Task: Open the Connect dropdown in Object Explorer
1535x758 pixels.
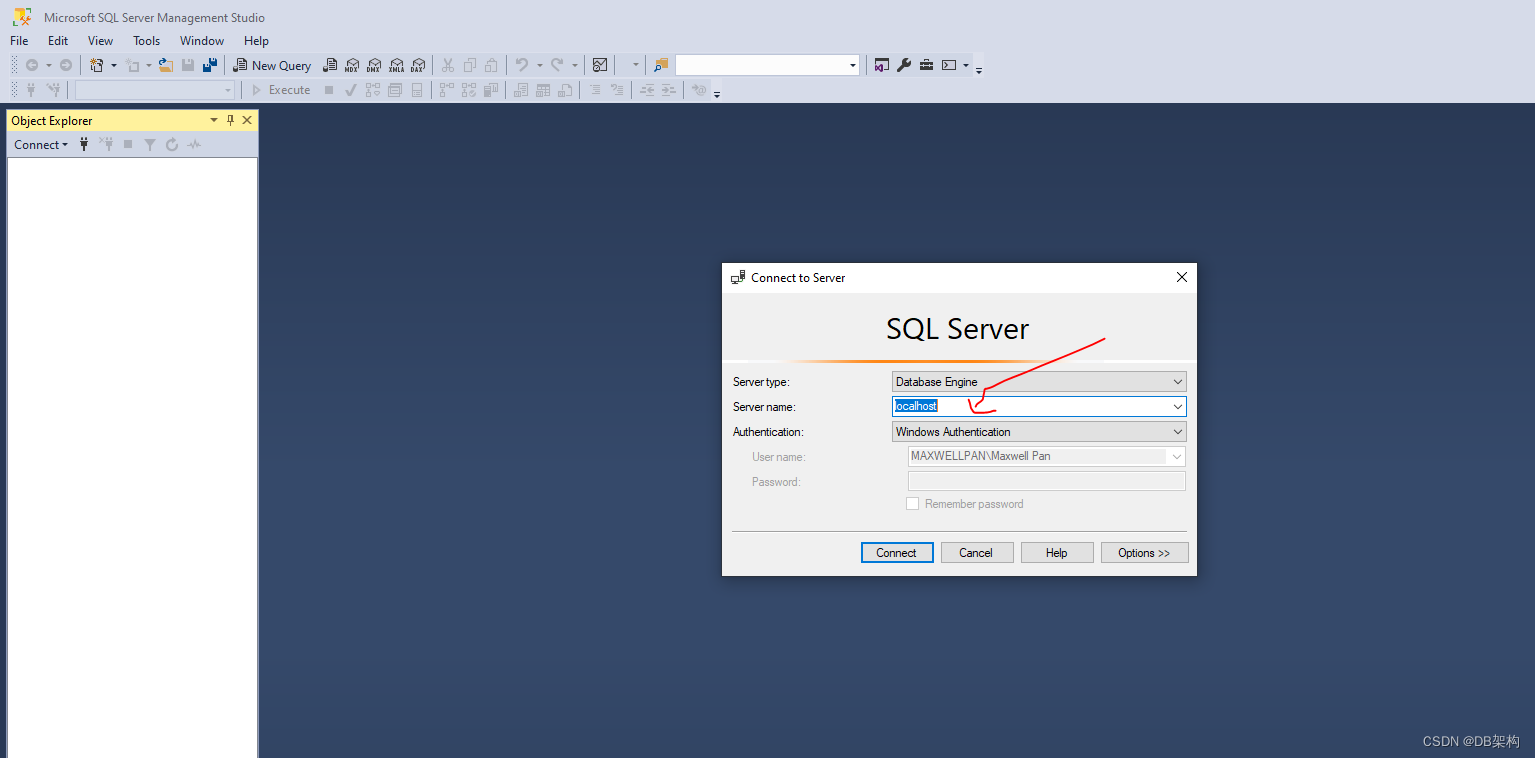Action: (41, 144)
